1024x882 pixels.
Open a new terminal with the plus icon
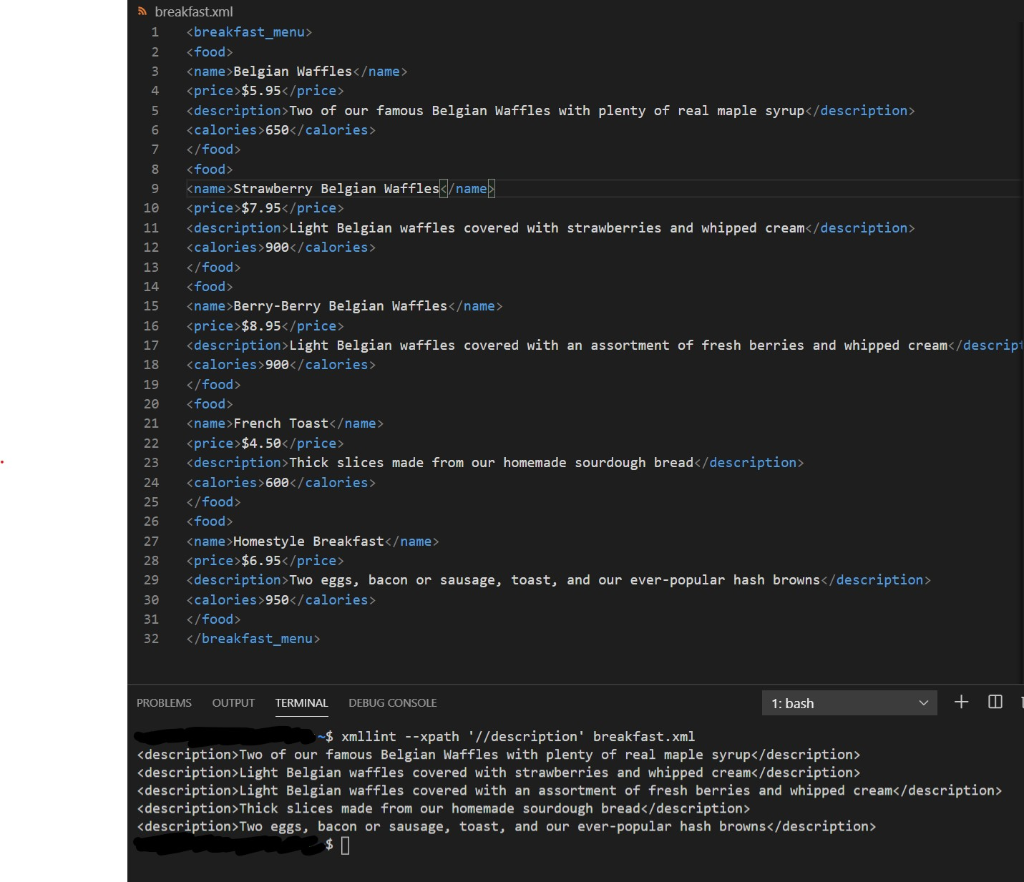[x=961, y=702]
